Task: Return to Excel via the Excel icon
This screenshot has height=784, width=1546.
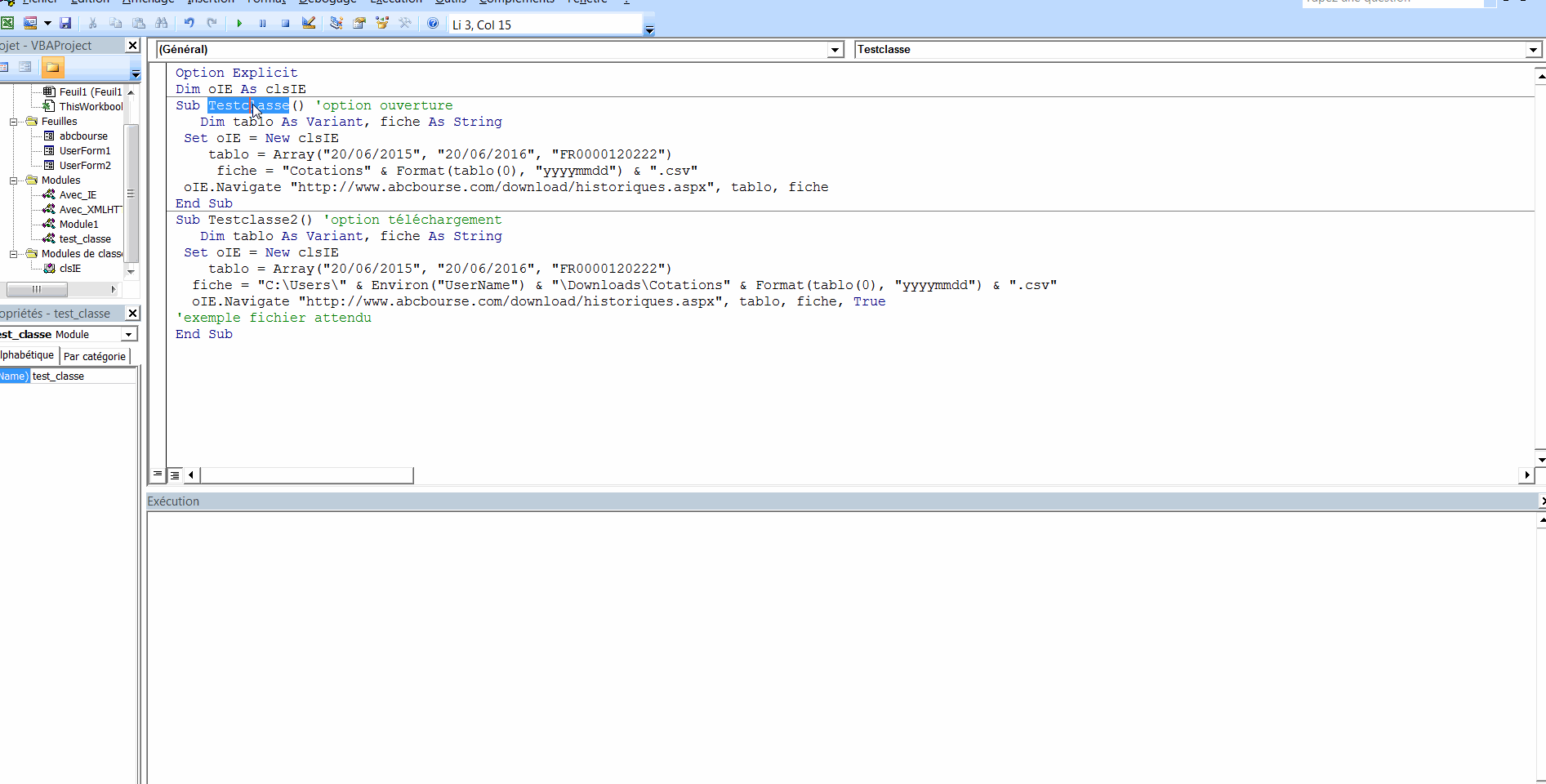Action: [7, 24]
